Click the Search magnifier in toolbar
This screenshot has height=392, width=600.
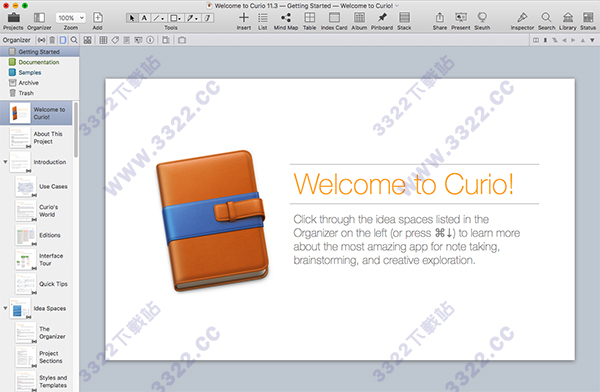point(546,18)
